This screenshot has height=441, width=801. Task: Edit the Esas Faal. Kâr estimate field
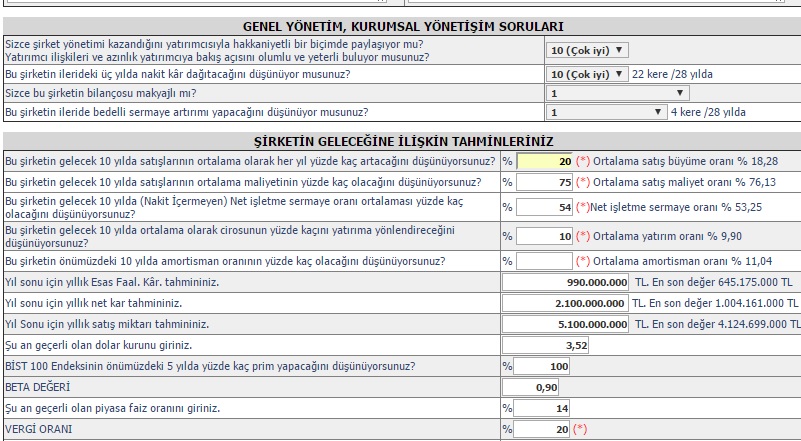(x=566, y=282)
